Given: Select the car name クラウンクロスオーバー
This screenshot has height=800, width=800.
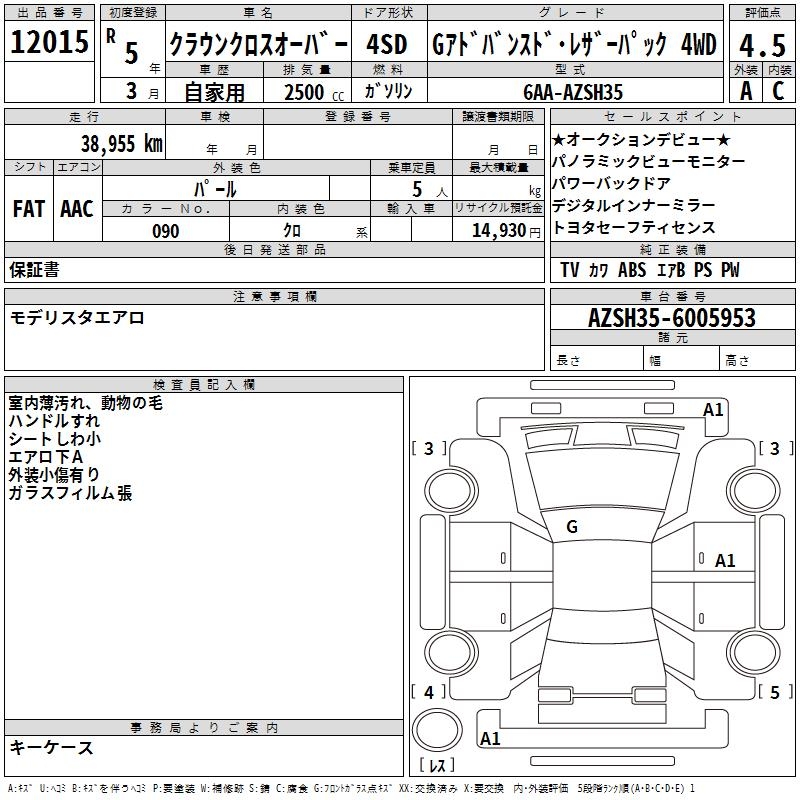Looking at the screenshot, I should tap(258, 44).
